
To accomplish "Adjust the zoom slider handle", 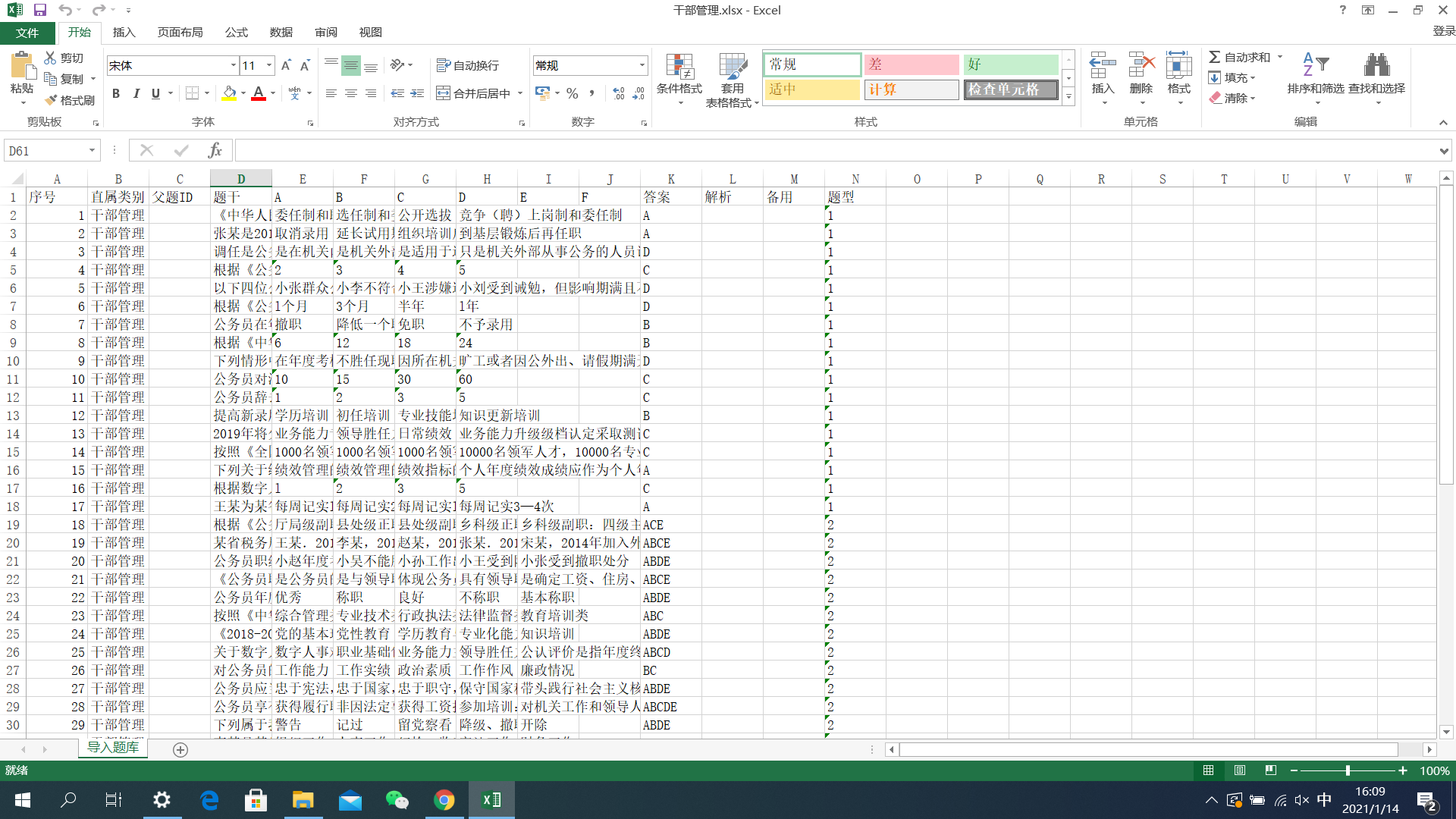I will click(1348, 770).
